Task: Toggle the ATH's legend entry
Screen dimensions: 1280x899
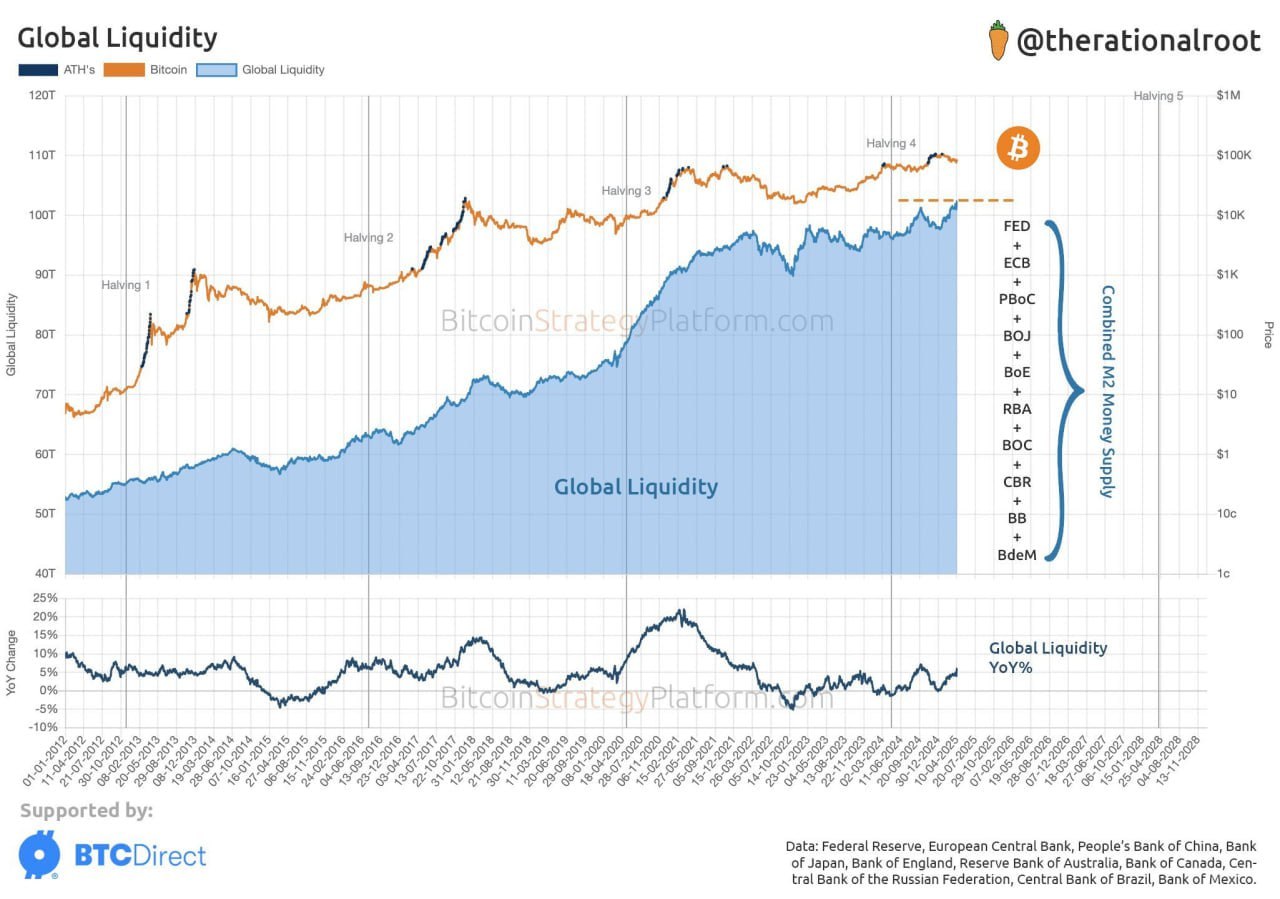Action: point(55,70)
